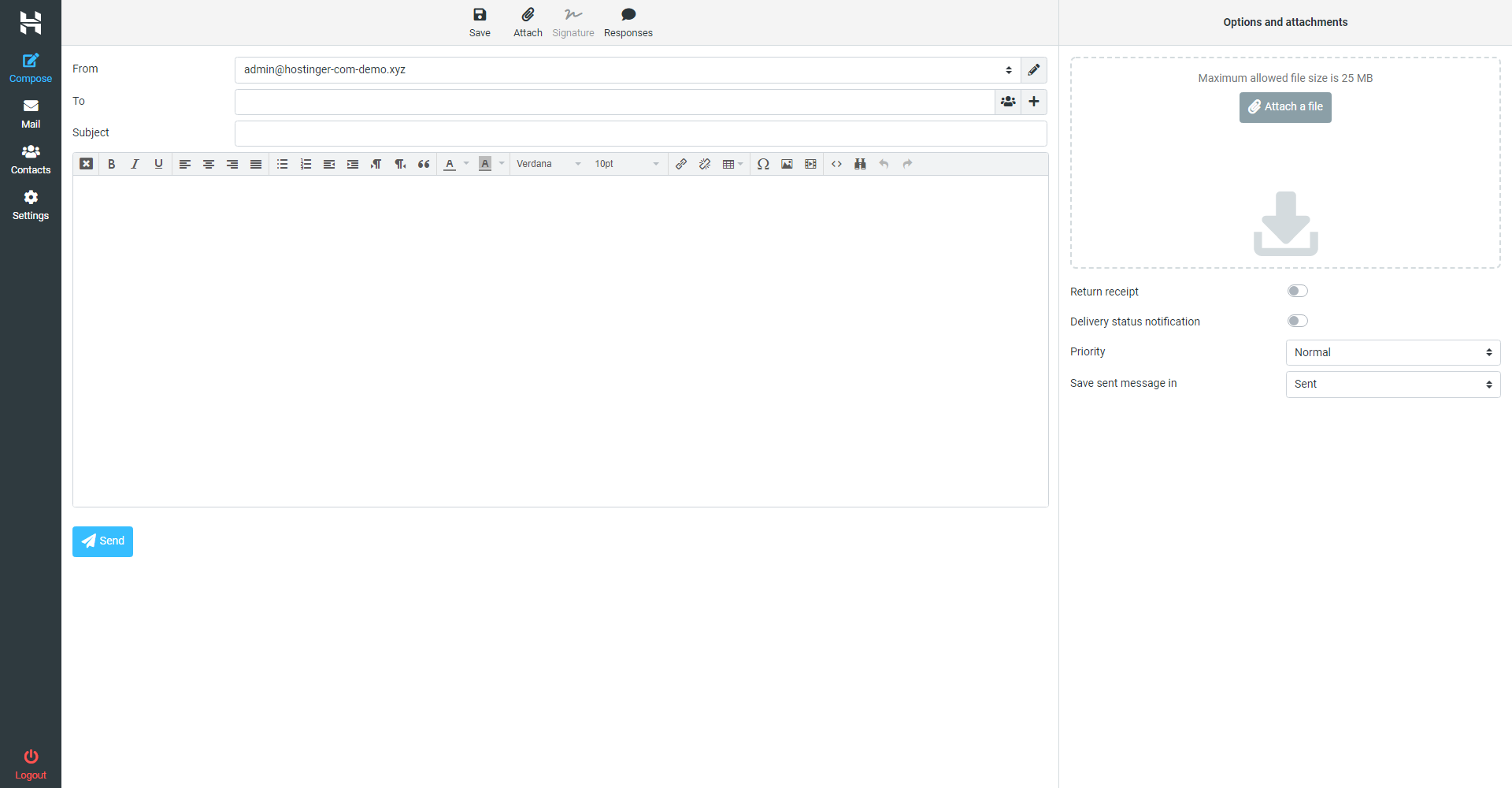Open the Priority dropdown
Image resolution: width=1512 pixels, height=788 pixels.
click(1392, 352)
